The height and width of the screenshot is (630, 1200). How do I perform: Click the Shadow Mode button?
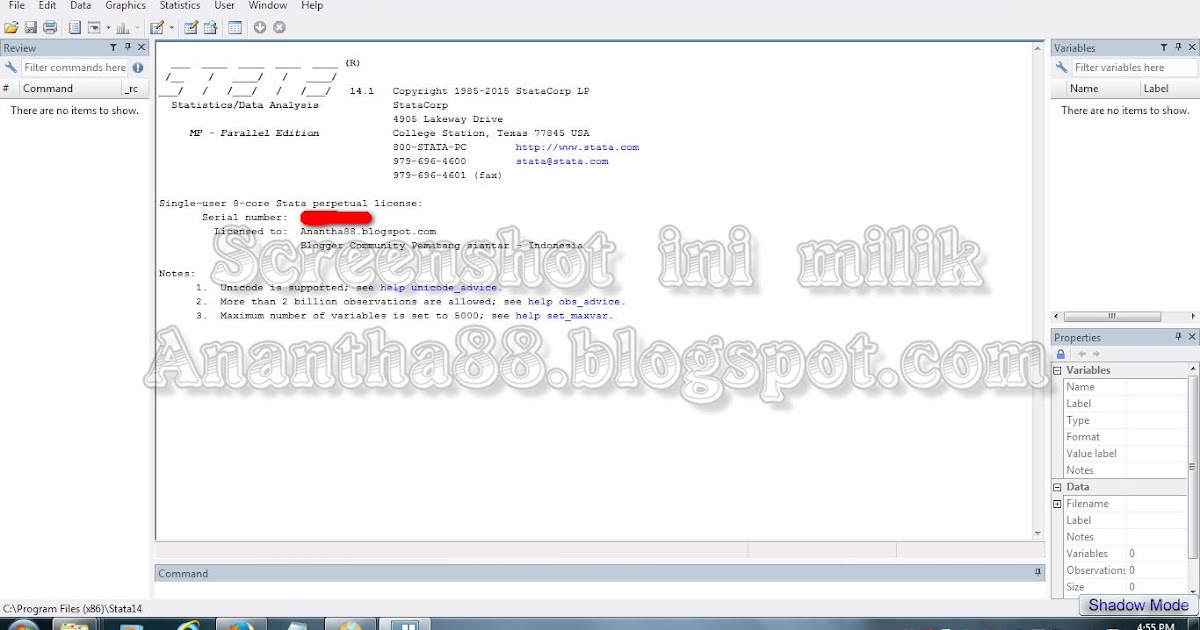(x=1138, y=605)
